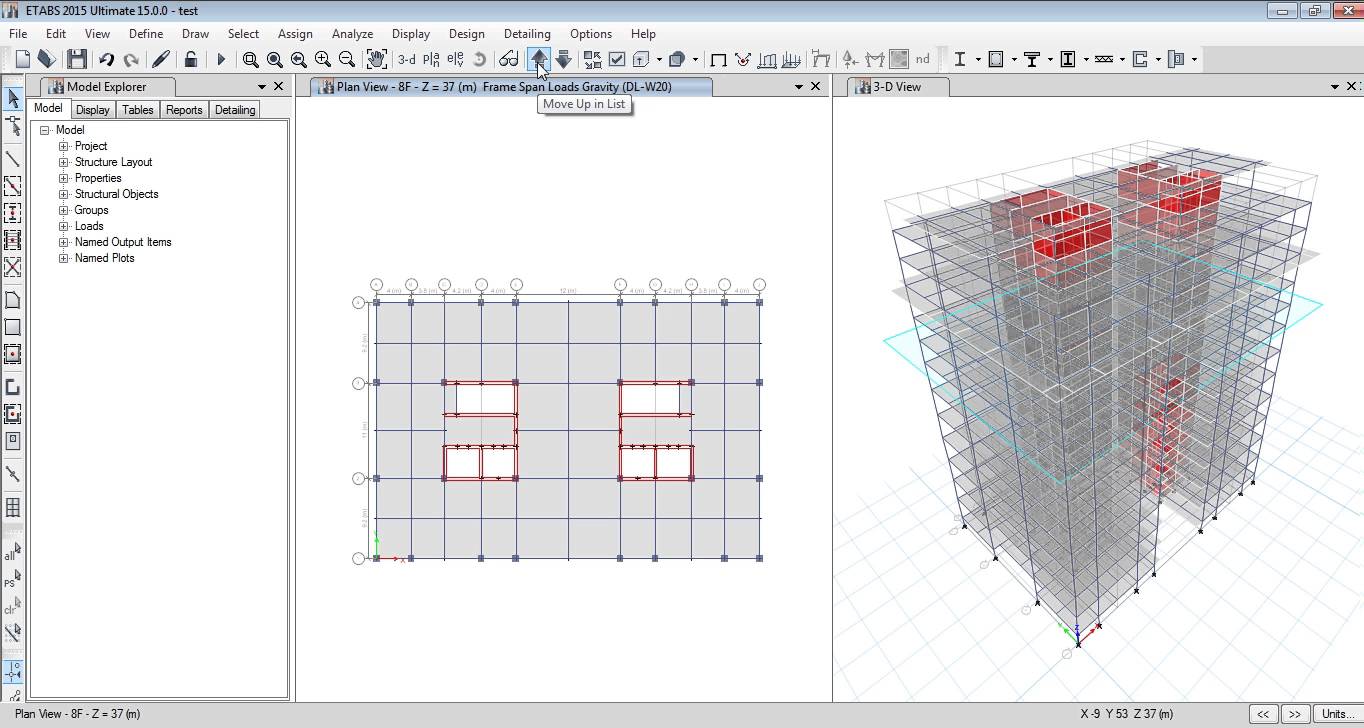Open the Detailing menu

click(x=527, y=33)
